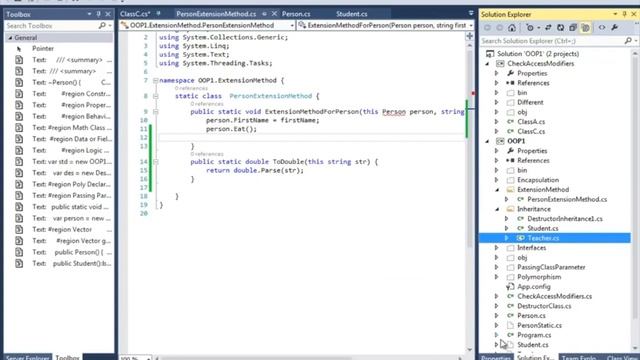This screenshot has height=360, width=640.
Task: Collapse the General group in Toolbox
Action: point(10,38)
